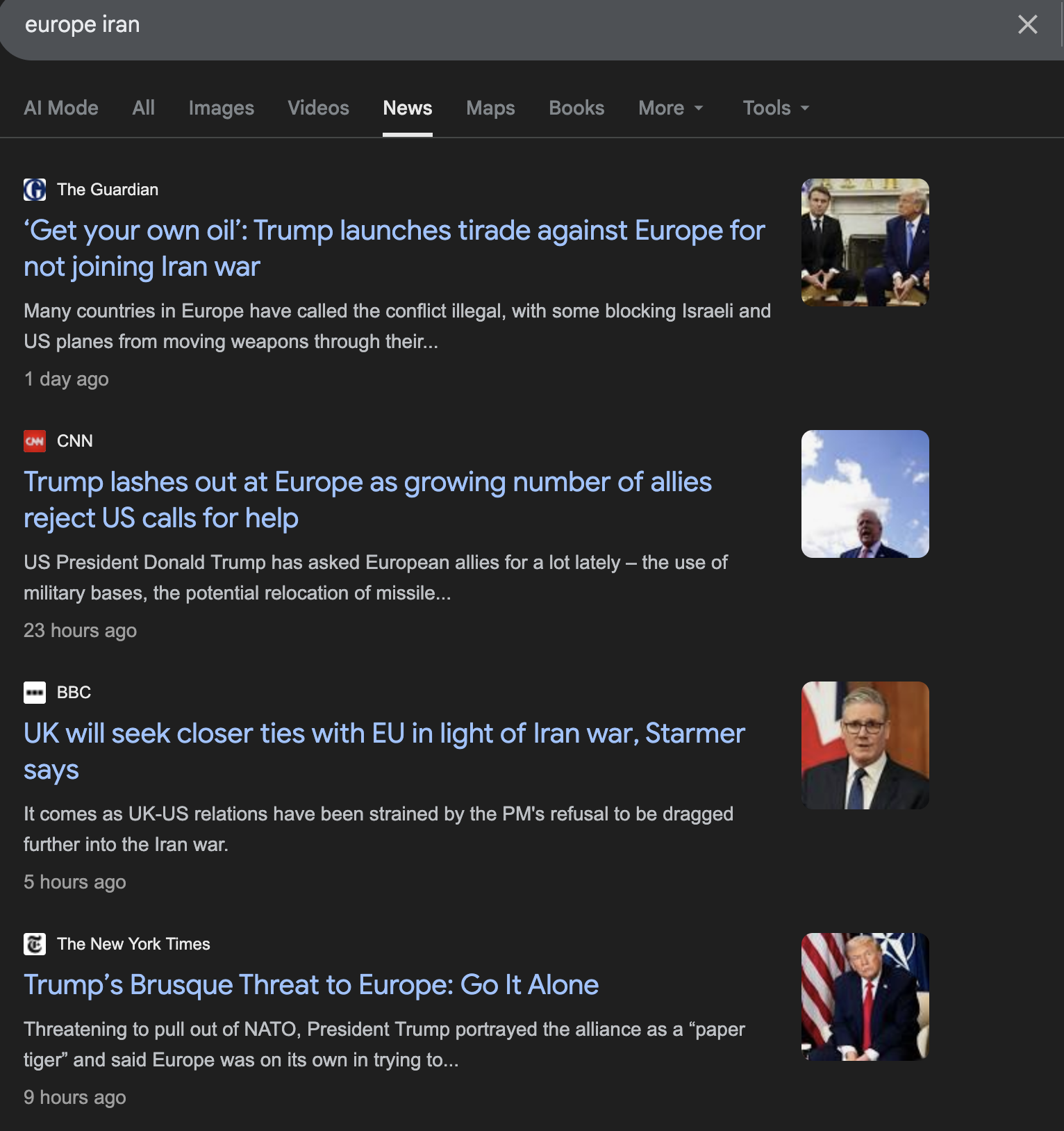
Task: Open CNN headline 'Trump lashes out at Europe'
Action: coord(368,500)
